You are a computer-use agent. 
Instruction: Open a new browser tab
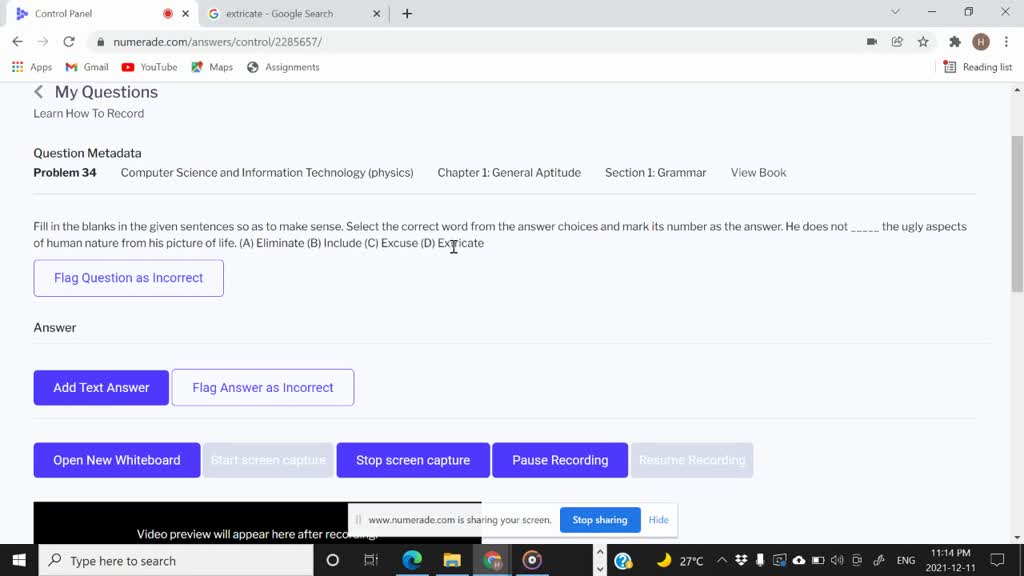tap(407, 14)
